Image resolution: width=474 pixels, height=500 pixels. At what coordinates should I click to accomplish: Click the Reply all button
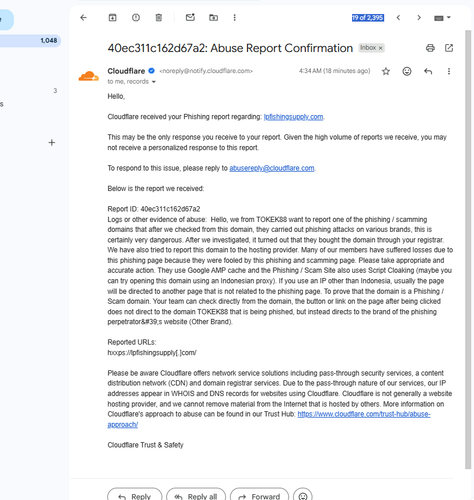196,496
